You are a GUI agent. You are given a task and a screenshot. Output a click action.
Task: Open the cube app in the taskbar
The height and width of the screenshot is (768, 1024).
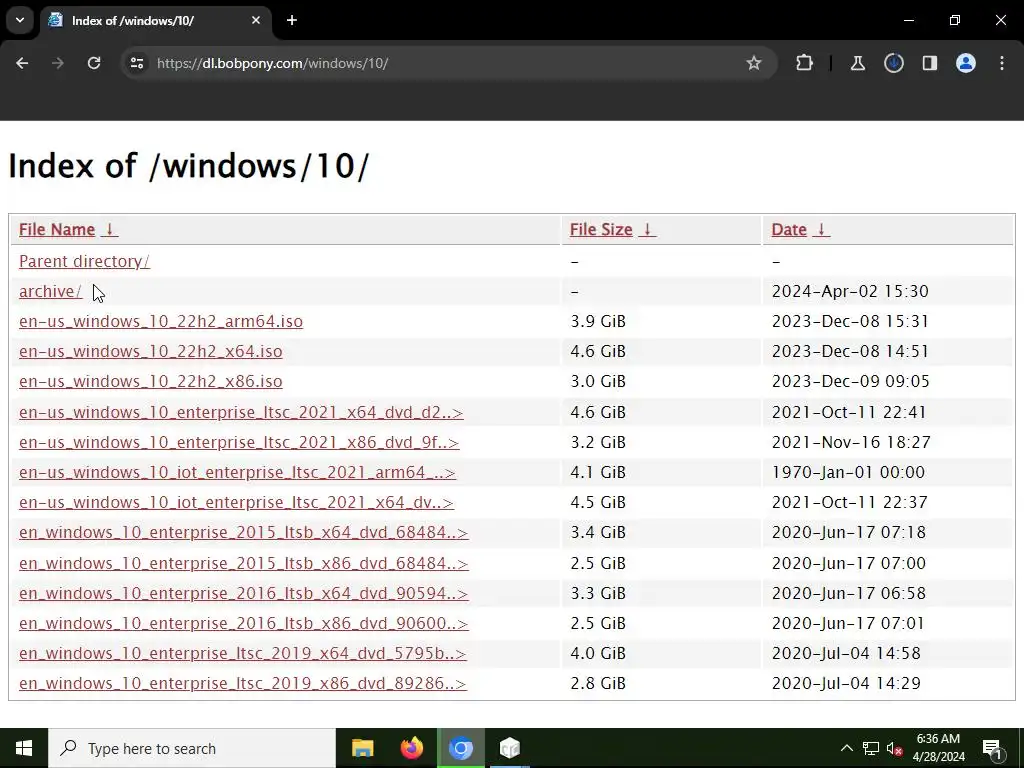[509, 748]
